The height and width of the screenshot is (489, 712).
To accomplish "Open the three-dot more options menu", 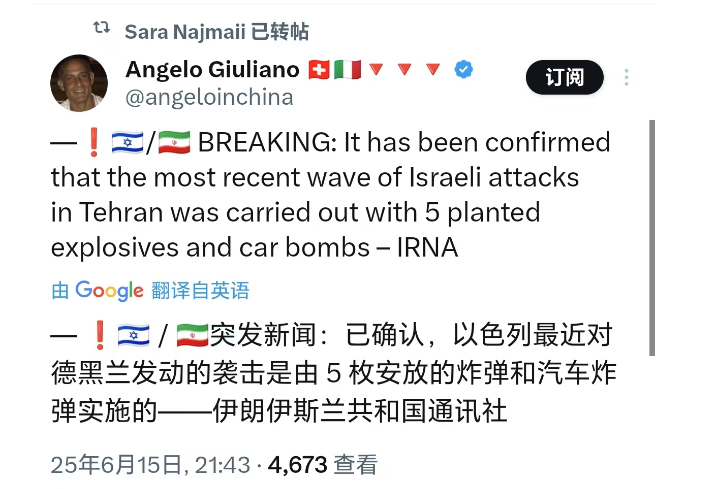I will pyautogui.click(x=627, y=78).
